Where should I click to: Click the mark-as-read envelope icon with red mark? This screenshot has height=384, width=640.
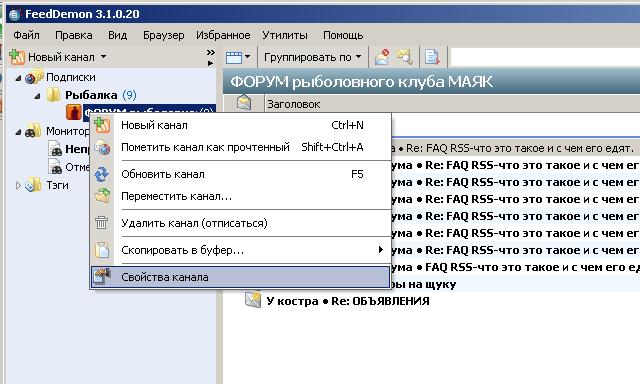tap(382, 57)
